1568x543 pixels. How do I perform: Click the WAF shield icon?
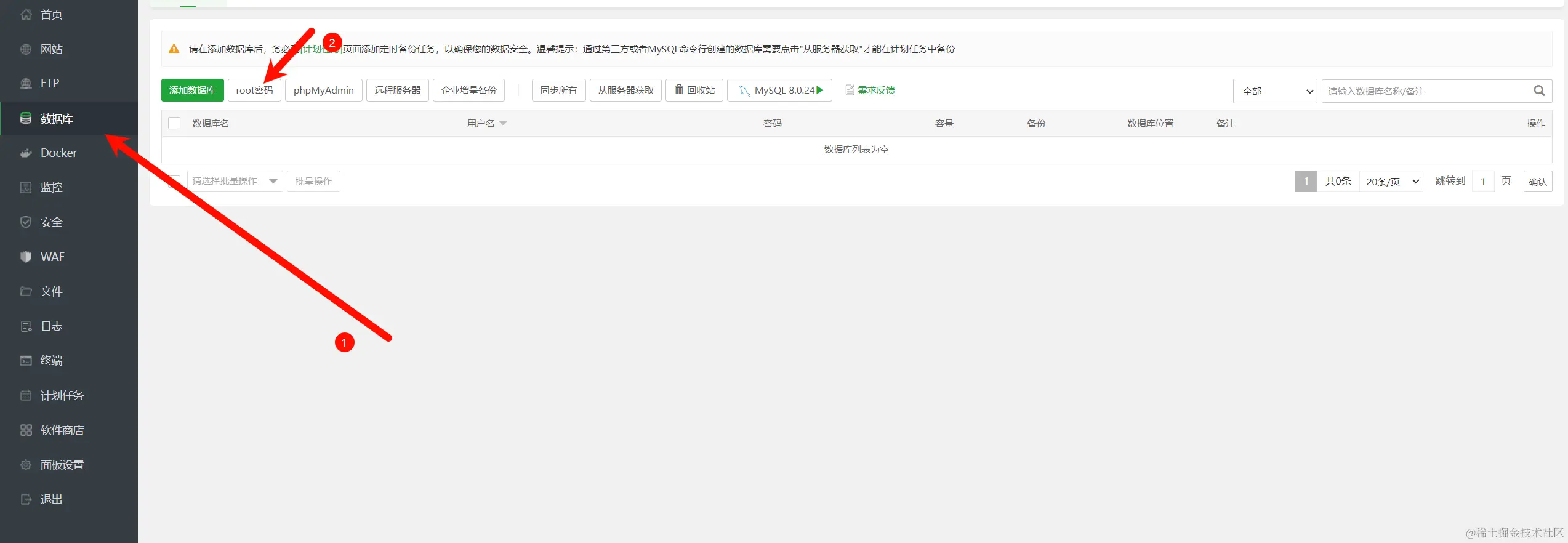click(26, 257)
